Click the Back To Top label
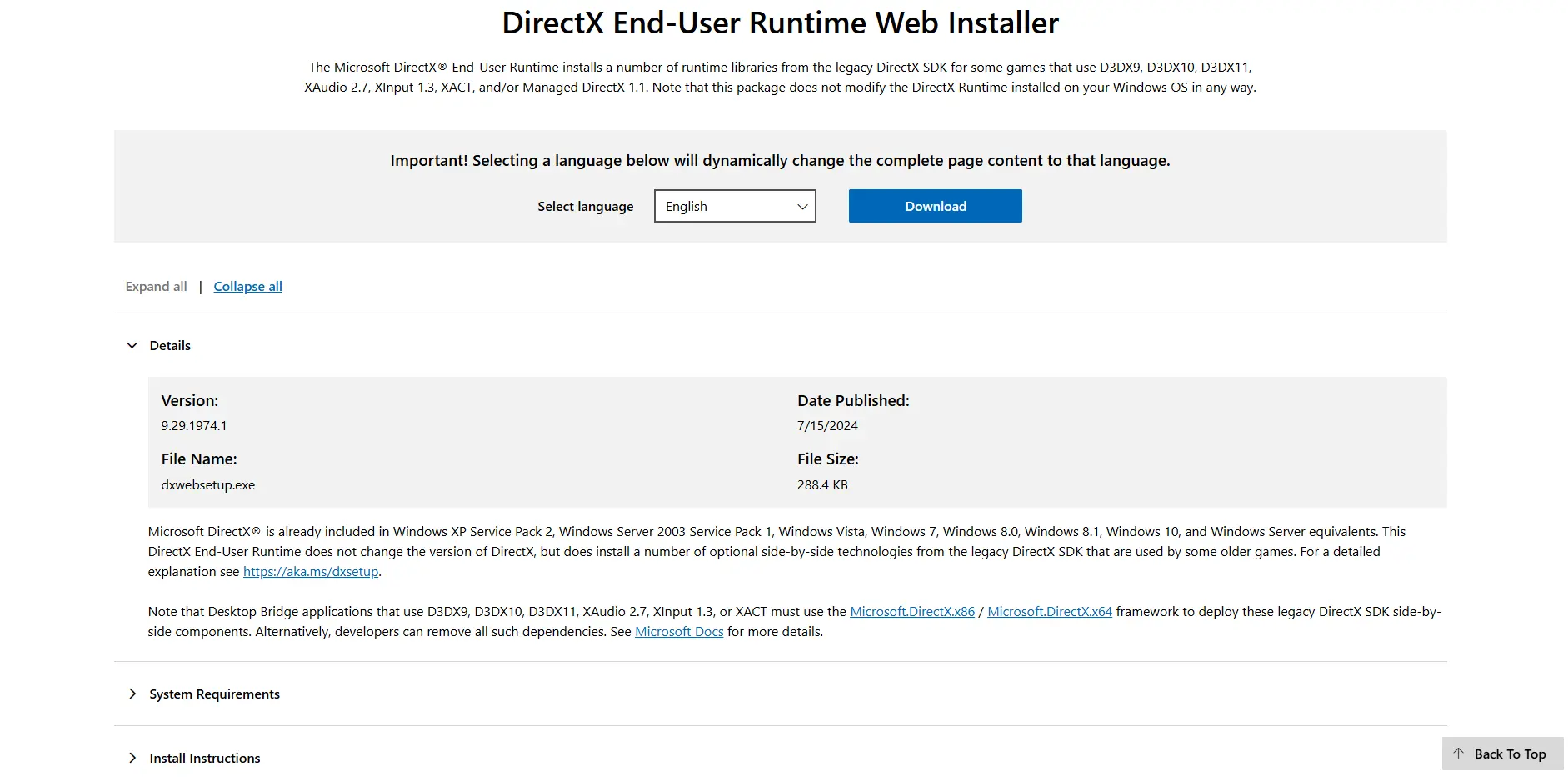Image resolution: width=1568 pixels, height=777 pixels. click(1510, 754)
